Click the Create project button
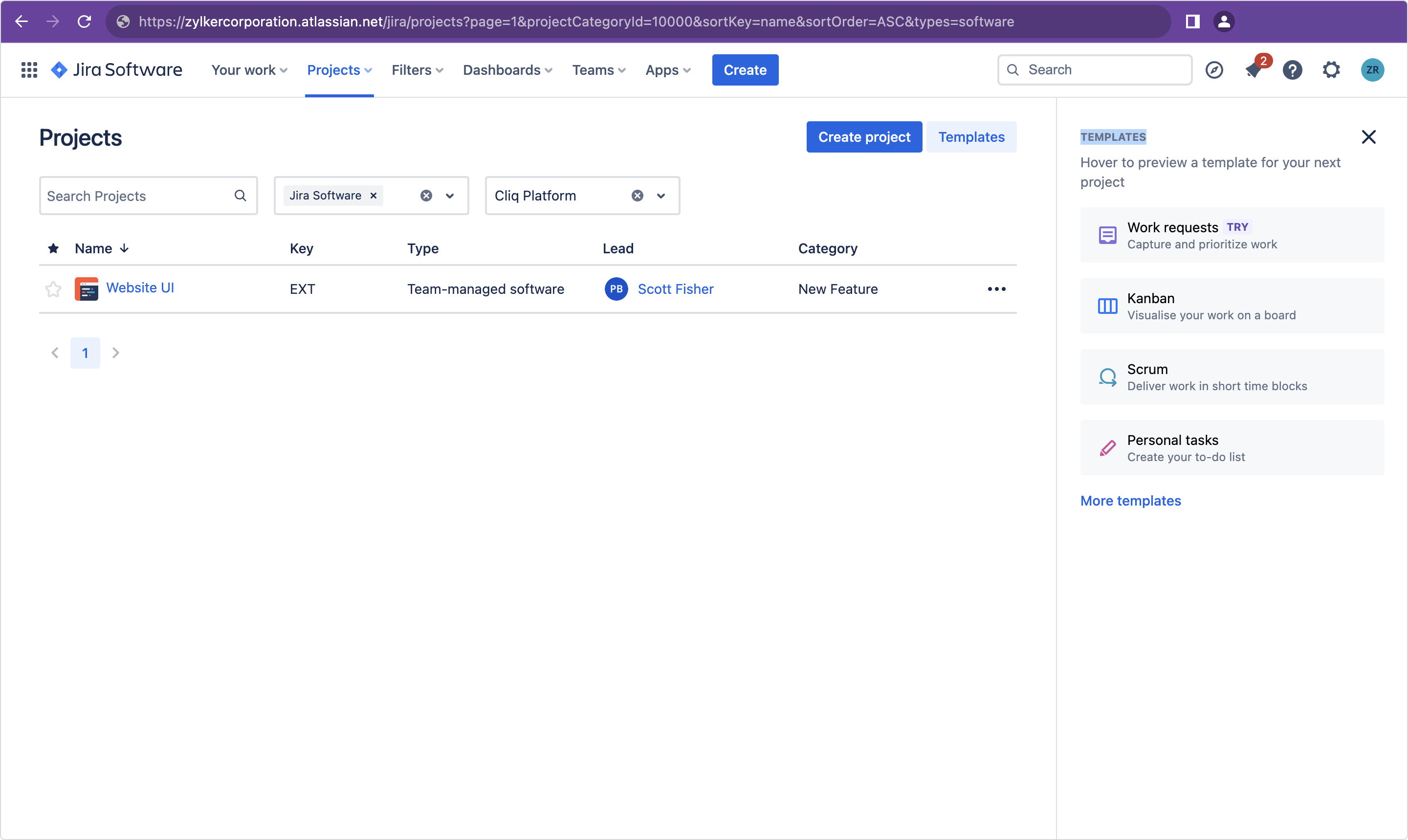The image size is (1408, 840). (x=863, y=137)
